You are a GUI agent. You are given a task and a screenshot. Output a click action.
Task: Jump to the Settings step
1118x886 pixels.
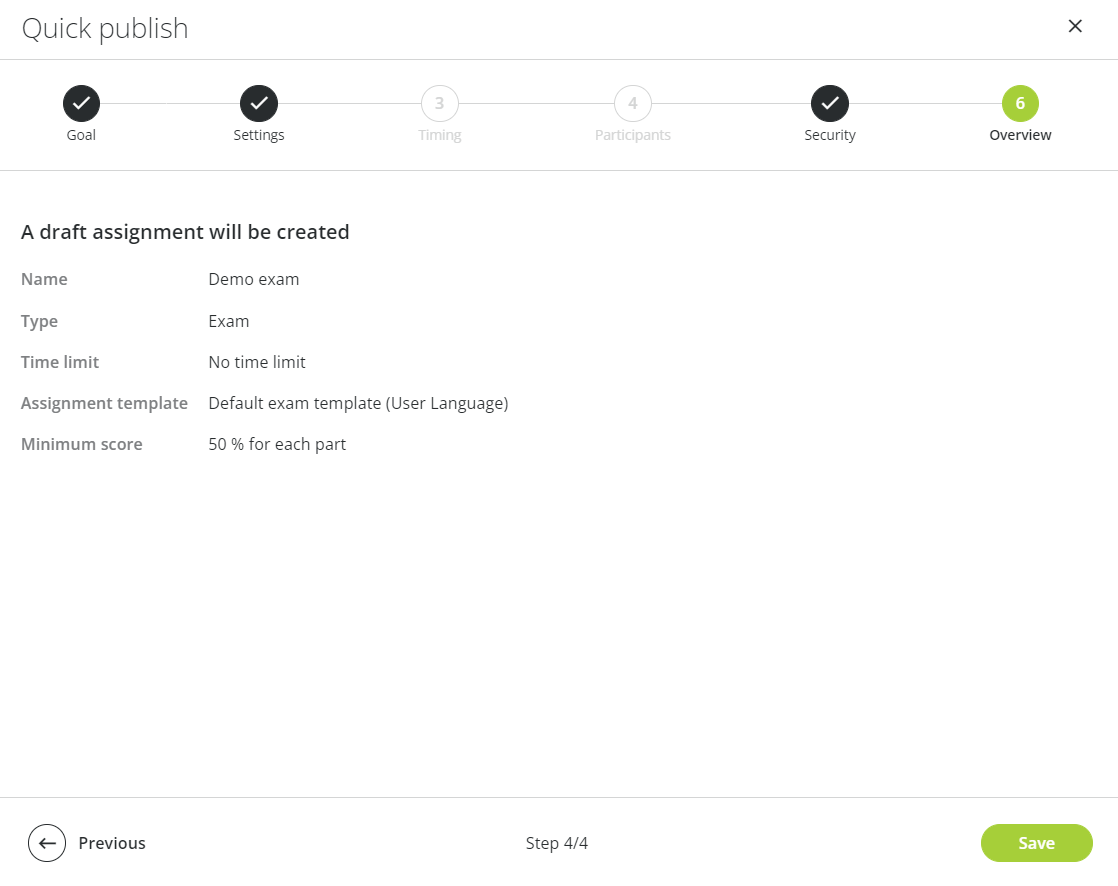[x=259, y=134]
